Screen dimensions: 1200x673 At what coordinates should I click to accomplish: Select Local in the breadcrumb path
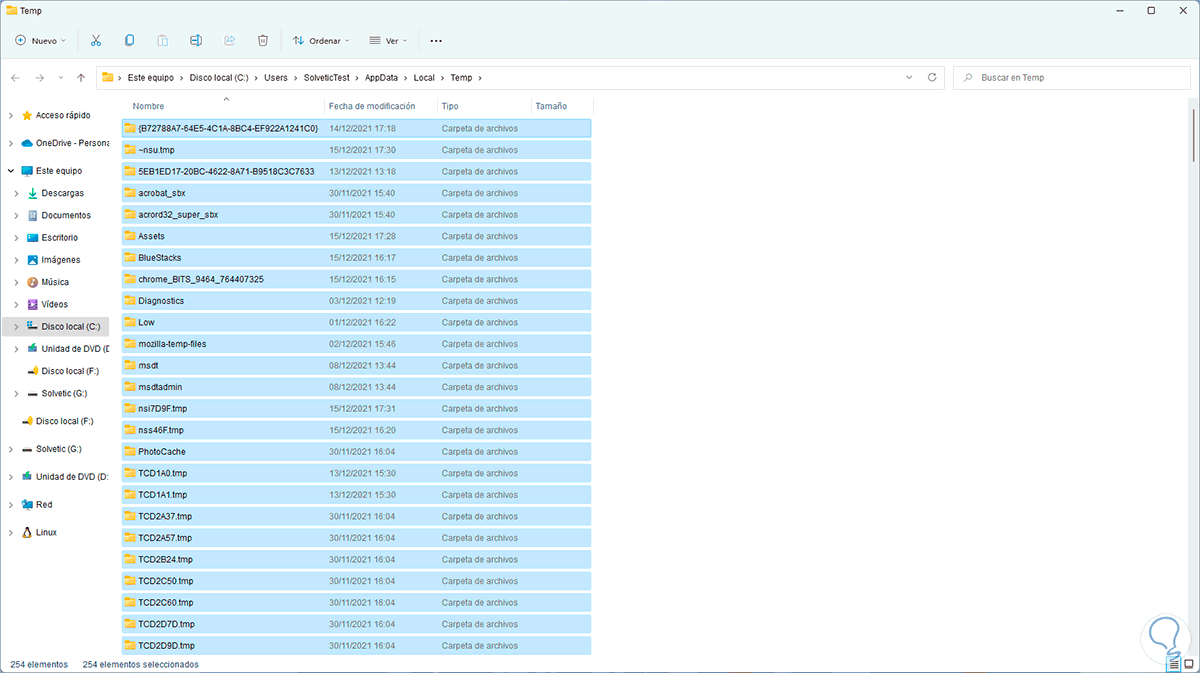pos(424,78)
